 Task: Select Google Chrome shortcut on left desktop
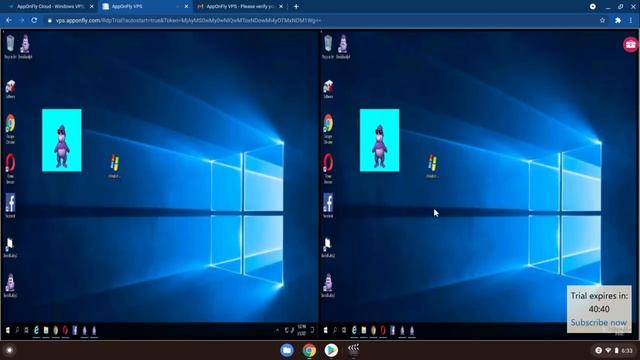pos(10,129)
